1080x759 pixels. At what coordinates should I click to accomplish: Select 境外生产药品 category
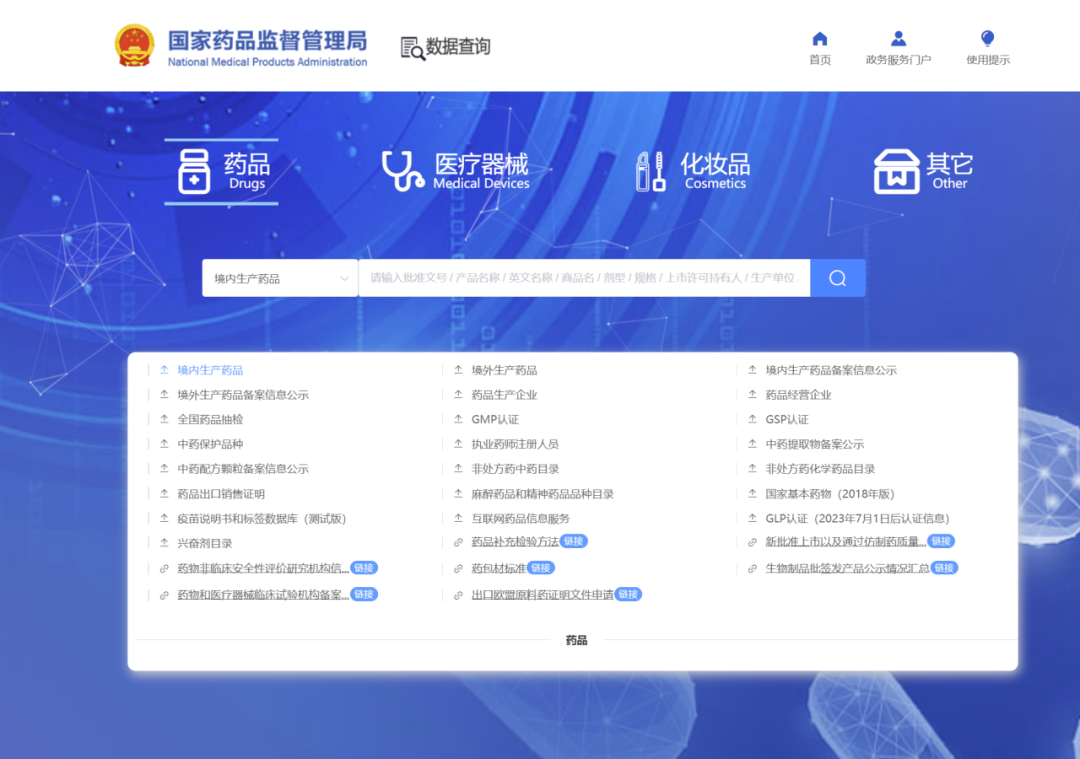pos(504,371)
